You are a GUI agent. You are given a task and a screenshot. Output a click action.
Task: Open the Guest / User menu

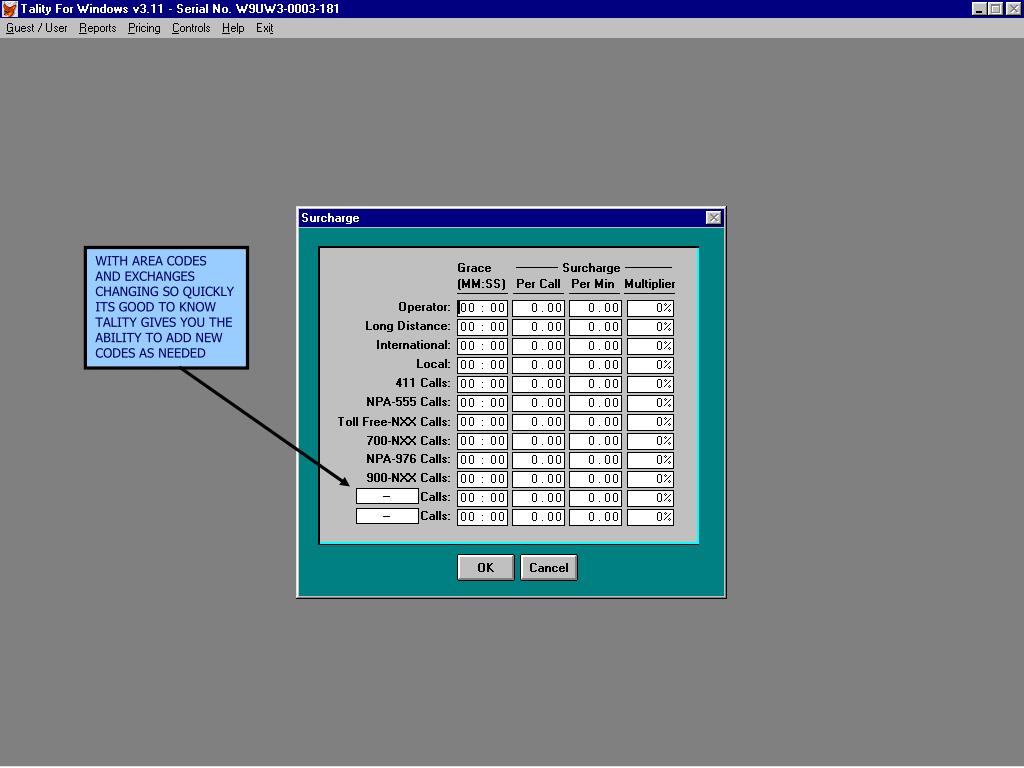pos(37,28)
